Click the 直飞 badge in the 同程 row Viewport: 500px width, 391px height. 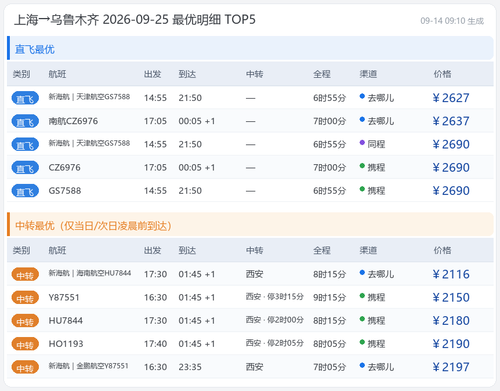[x=25, y=144]
